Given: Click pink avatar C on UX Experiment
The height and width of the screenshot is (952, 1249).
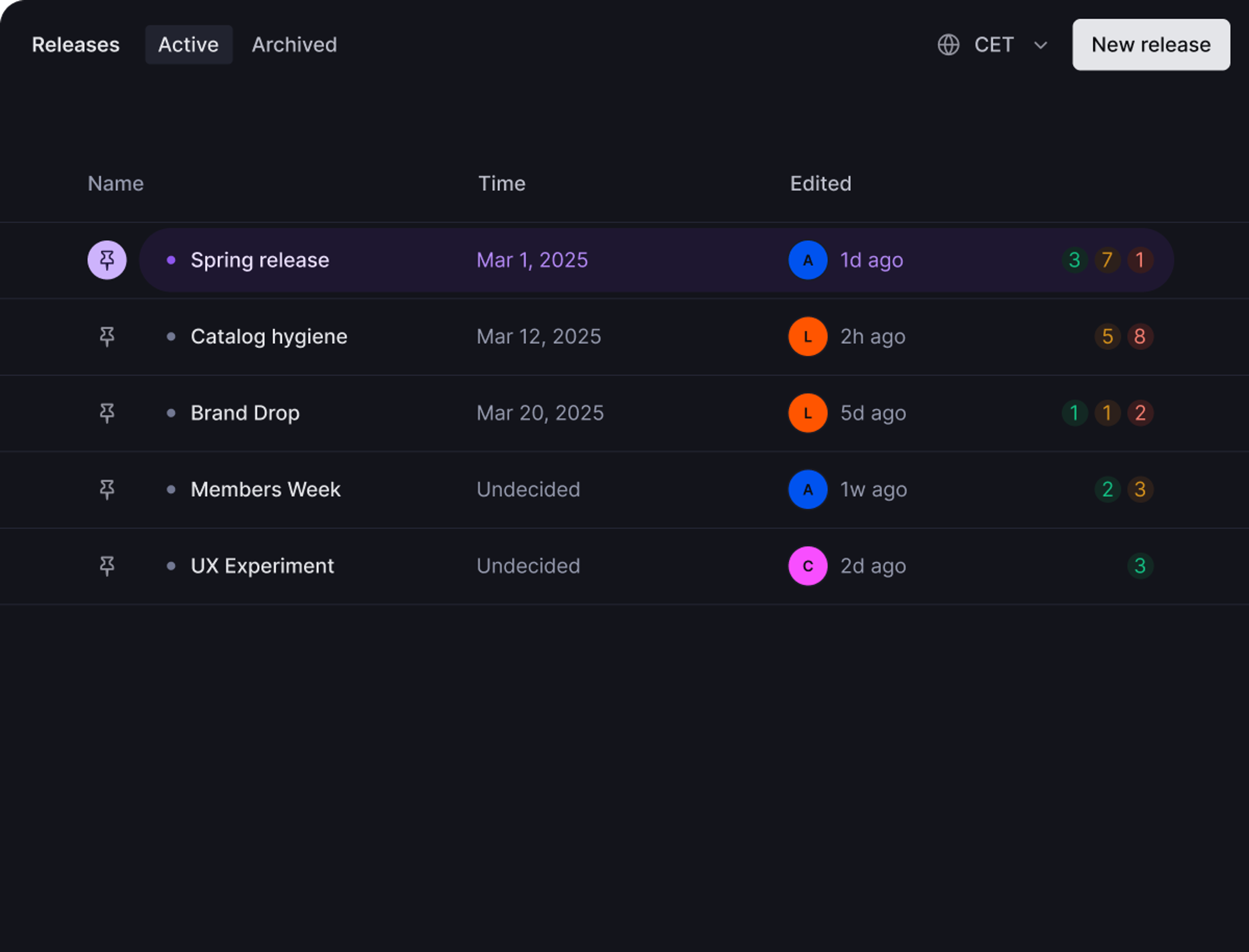Looking at the screenshot, I should [x=807, y=565].
